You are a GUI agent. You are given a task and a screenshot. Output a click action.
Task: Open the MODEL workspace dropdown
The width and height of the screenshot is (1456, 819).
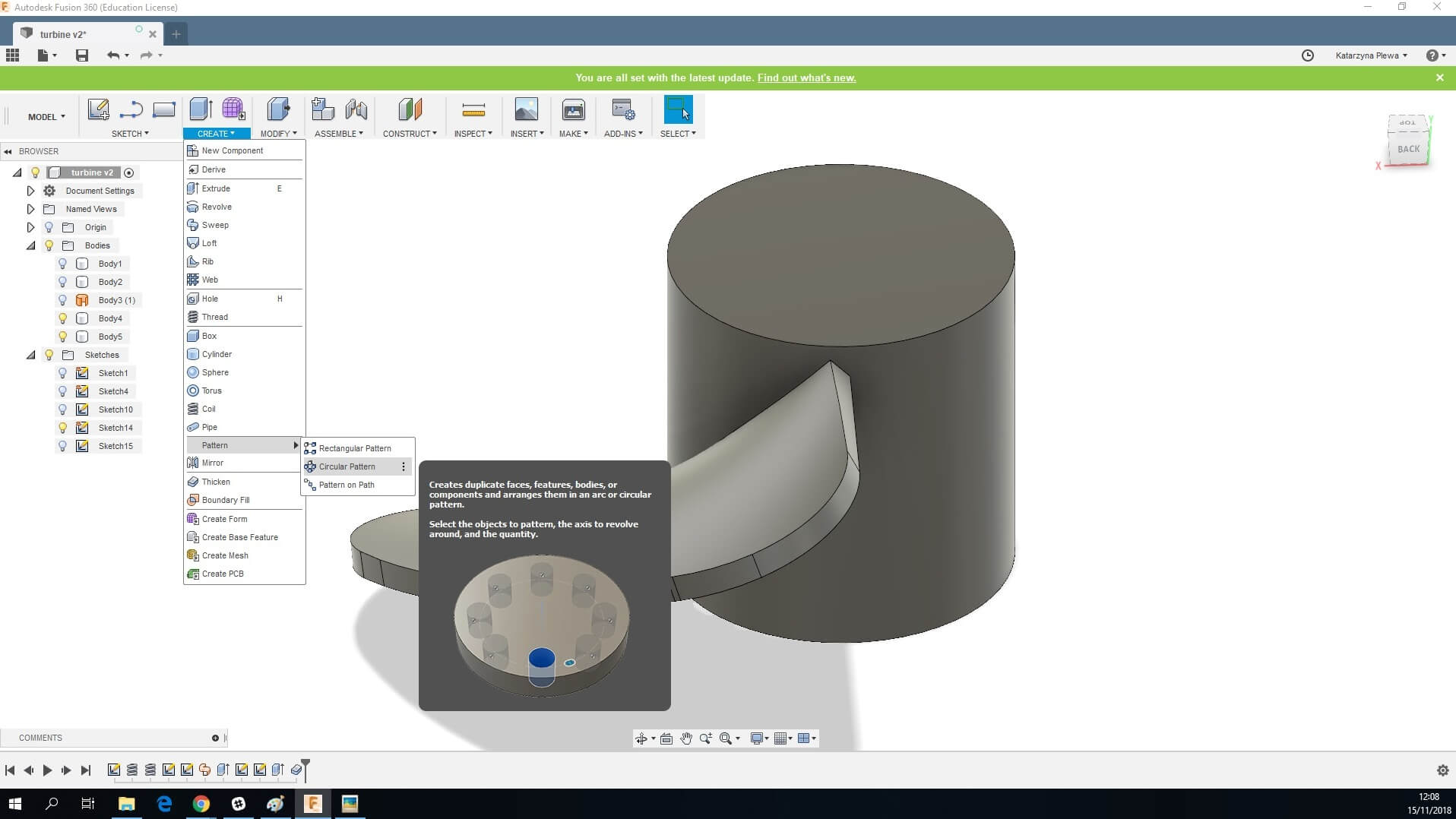tap(46, 117)
